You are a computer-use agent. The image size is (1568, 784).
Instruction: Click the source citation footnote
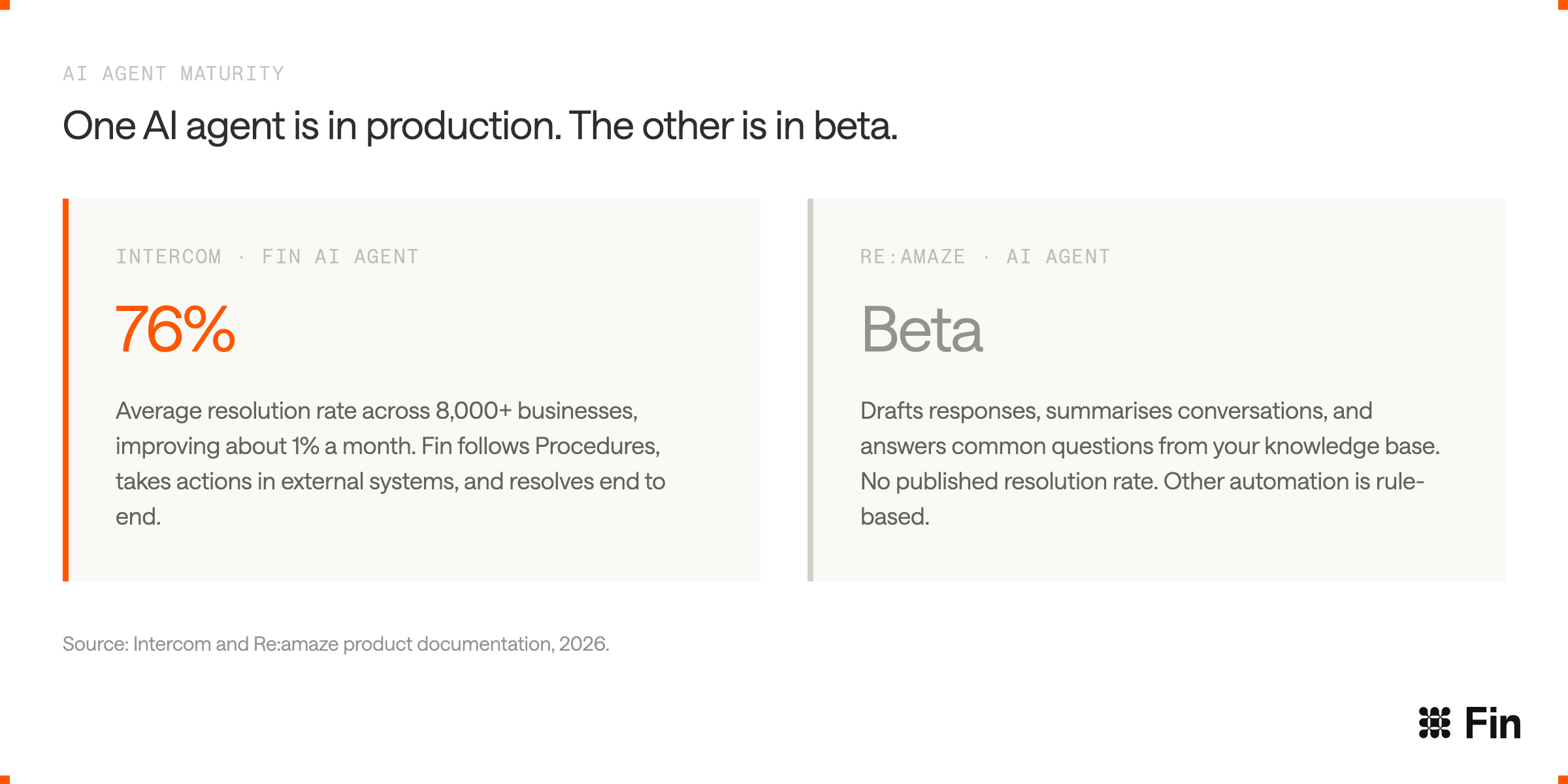coord(336,644)
